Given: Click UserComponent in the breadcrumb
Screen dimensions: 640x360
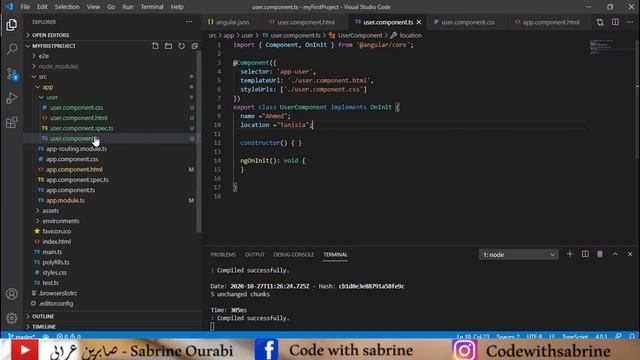Looking at the screenshot, I should coord(360,36).
